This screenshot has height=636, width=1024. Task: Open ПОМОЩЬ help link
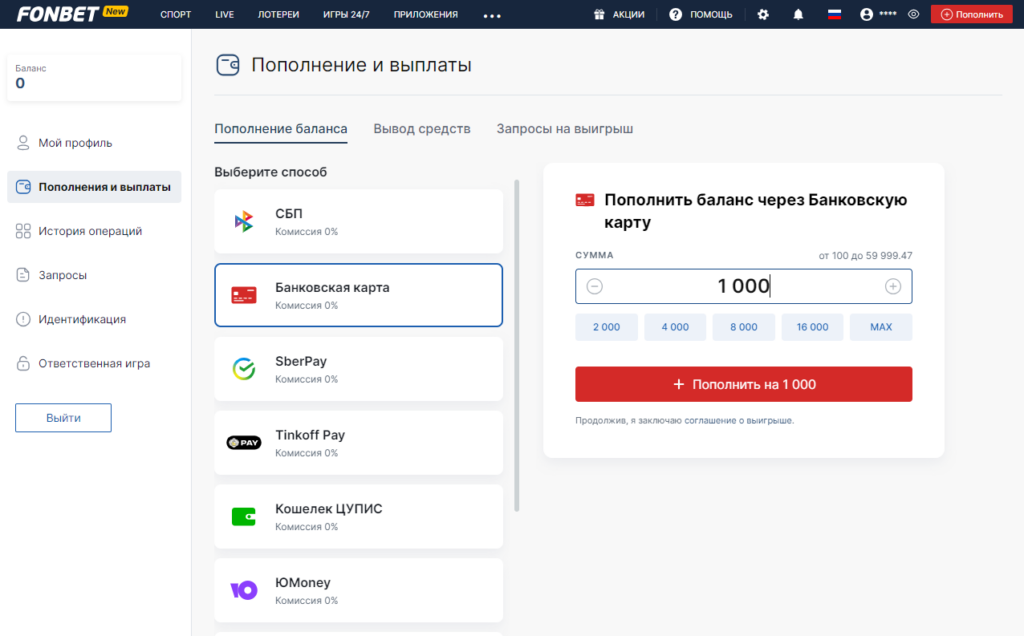[x=711, y=14]
